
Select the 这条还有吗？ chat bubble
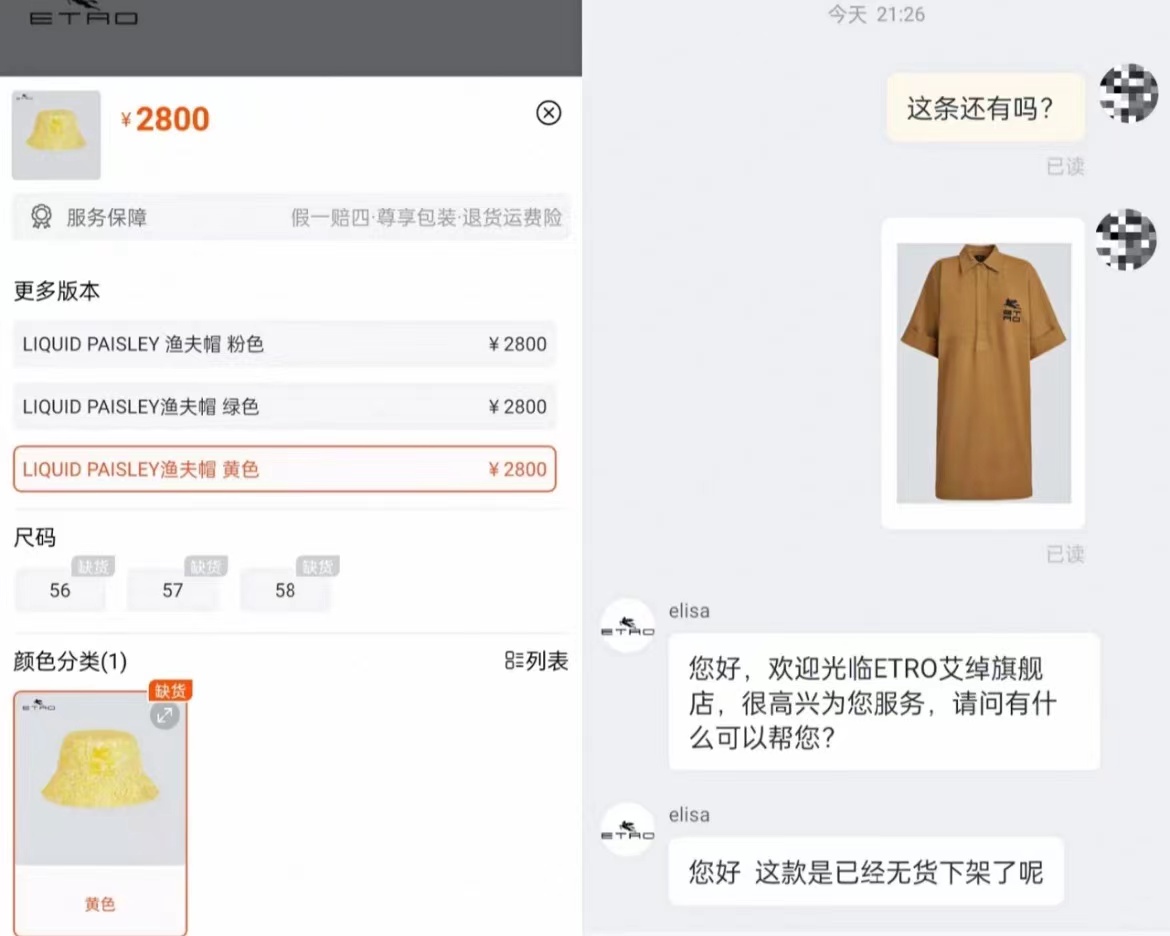pos(985,108)
